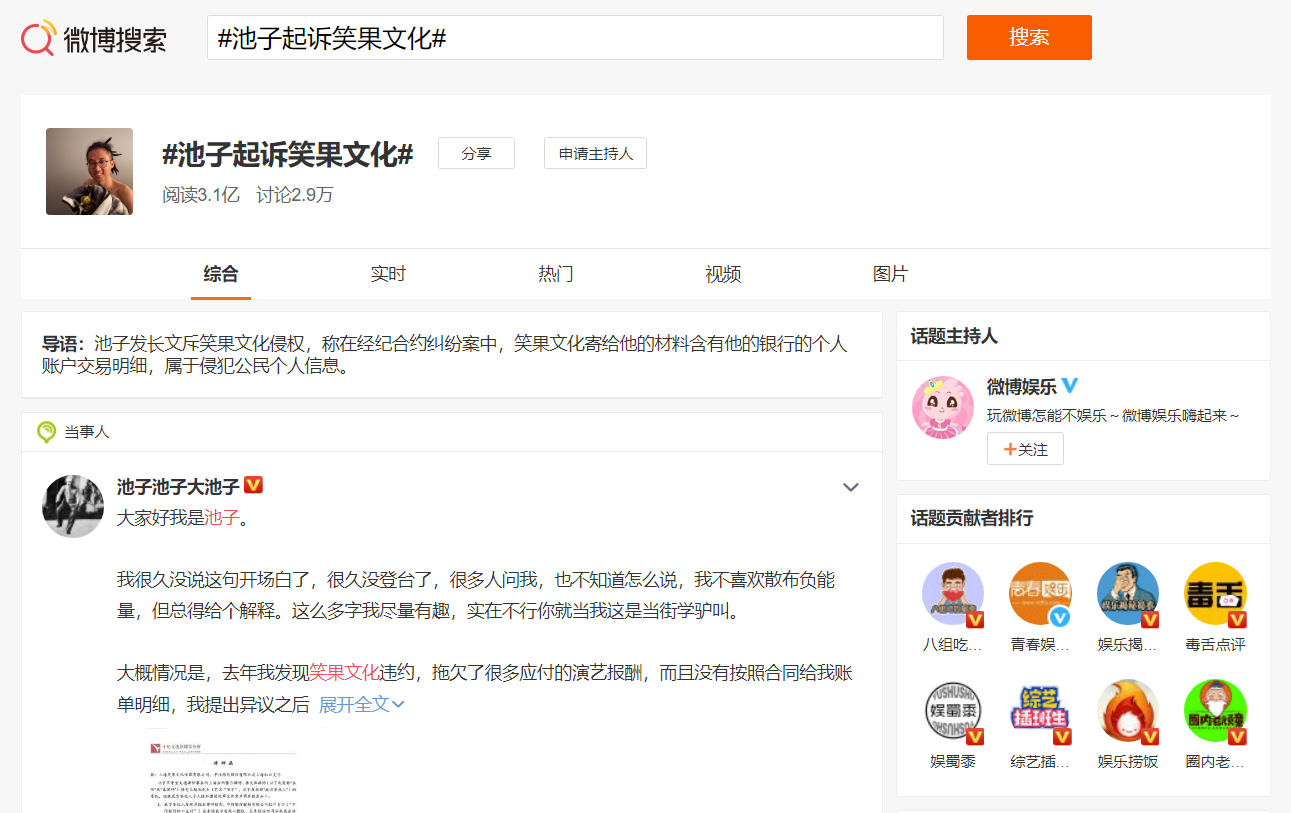Click the 综艺插… name label
The height and width of the screenshot is (813, 1291).
1040,762
